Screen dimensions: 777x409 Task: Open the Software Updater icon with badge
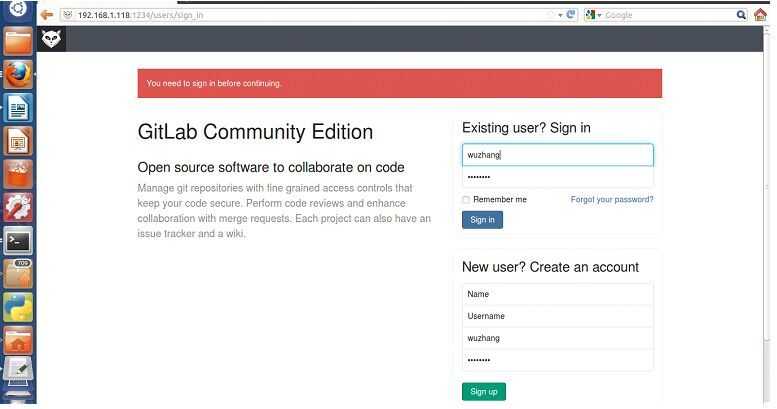pos(18,274)
